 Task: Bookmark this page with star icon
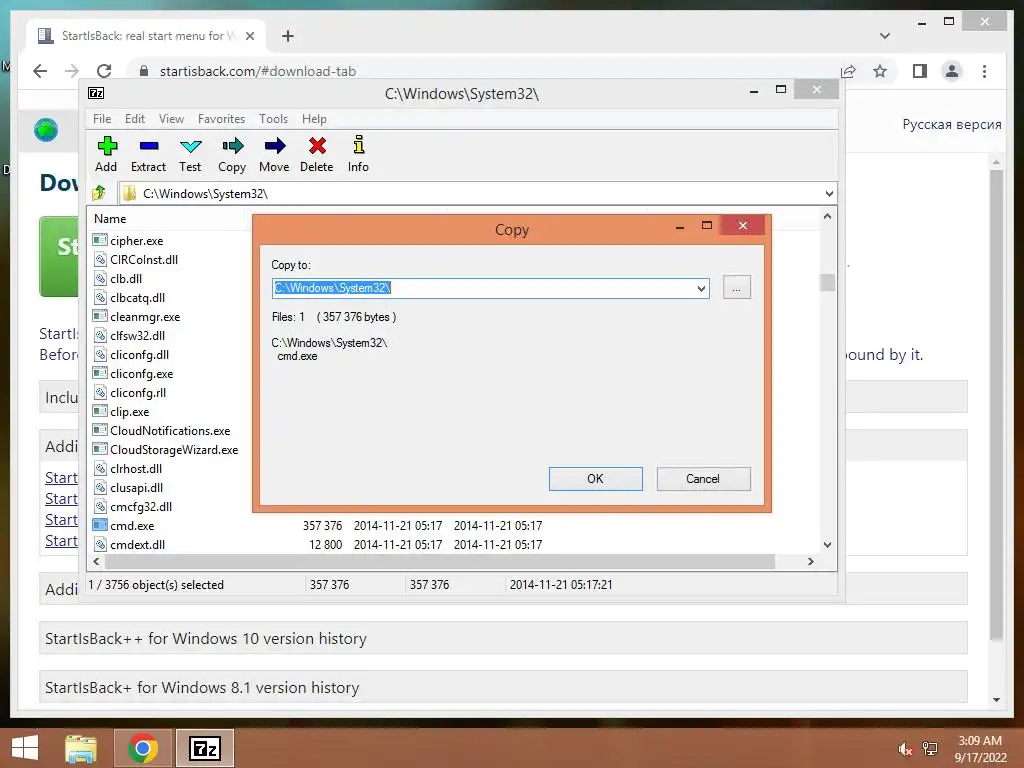[x=880, y=71]
